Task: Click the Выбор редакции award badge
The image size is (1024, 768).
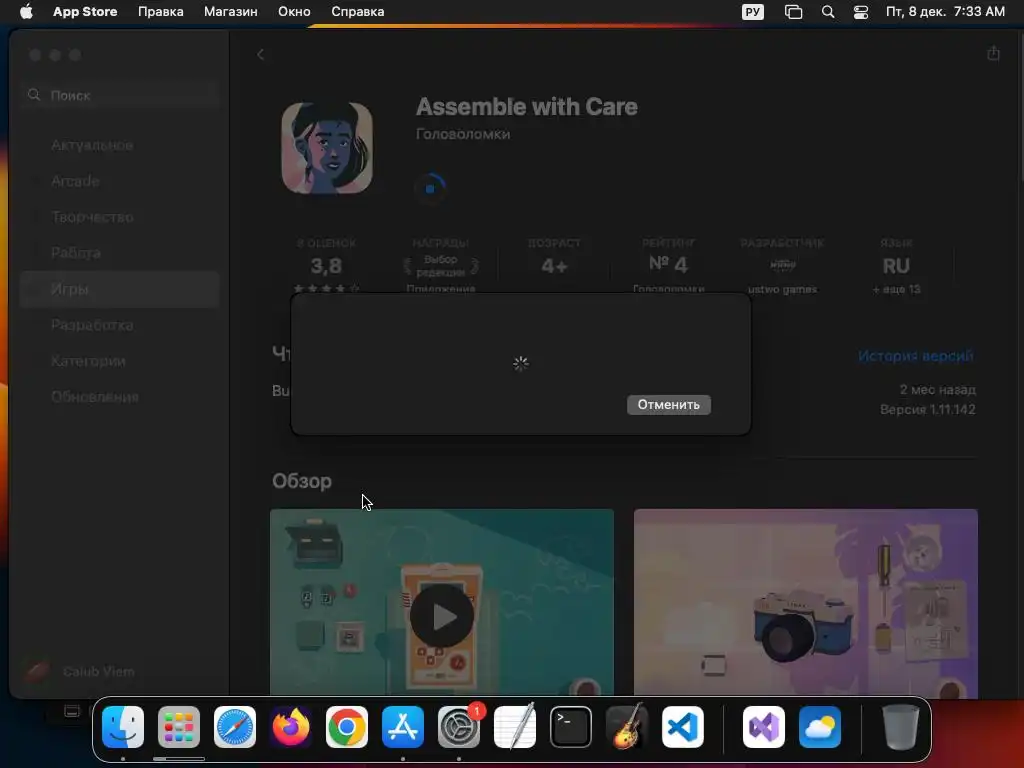Action: (441, 266)
